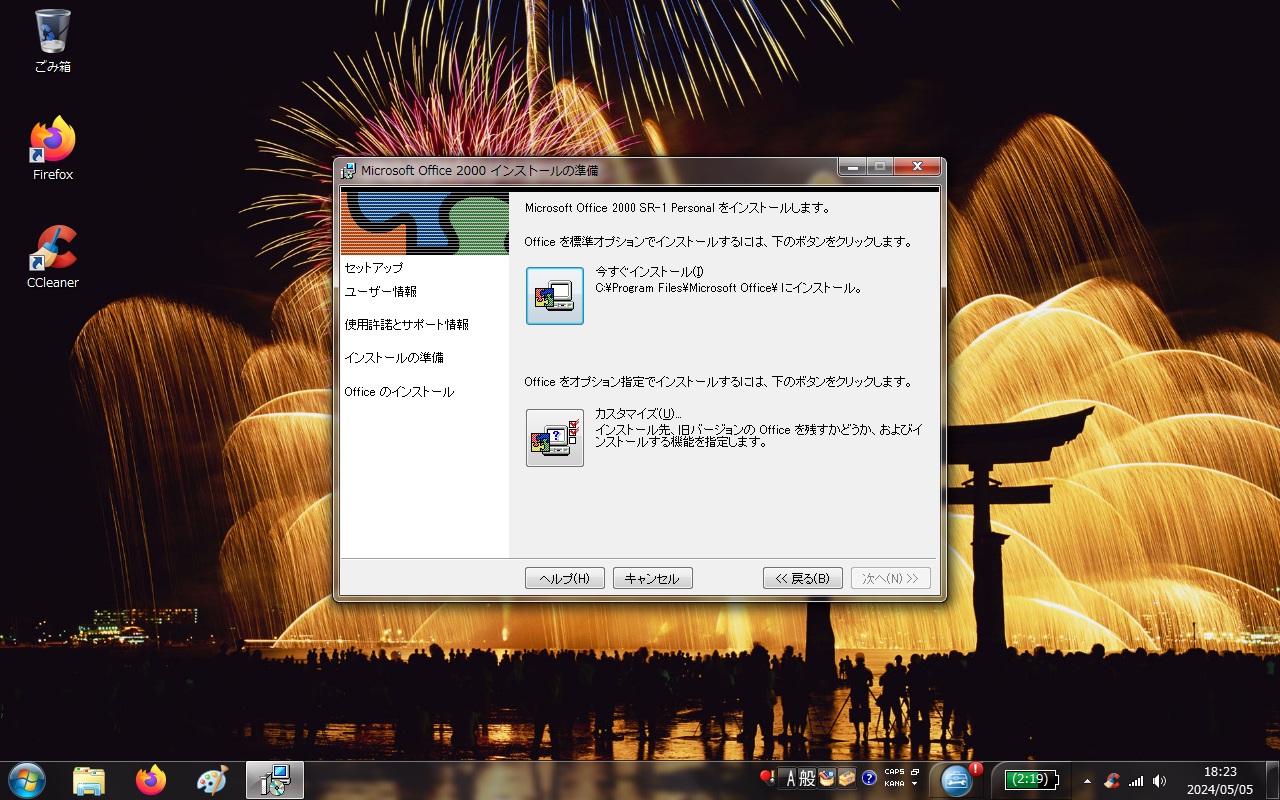Open the language bar options dropdown arrow
The image size is (1280, 800).
pyautogui.click(x=915, y=784)
